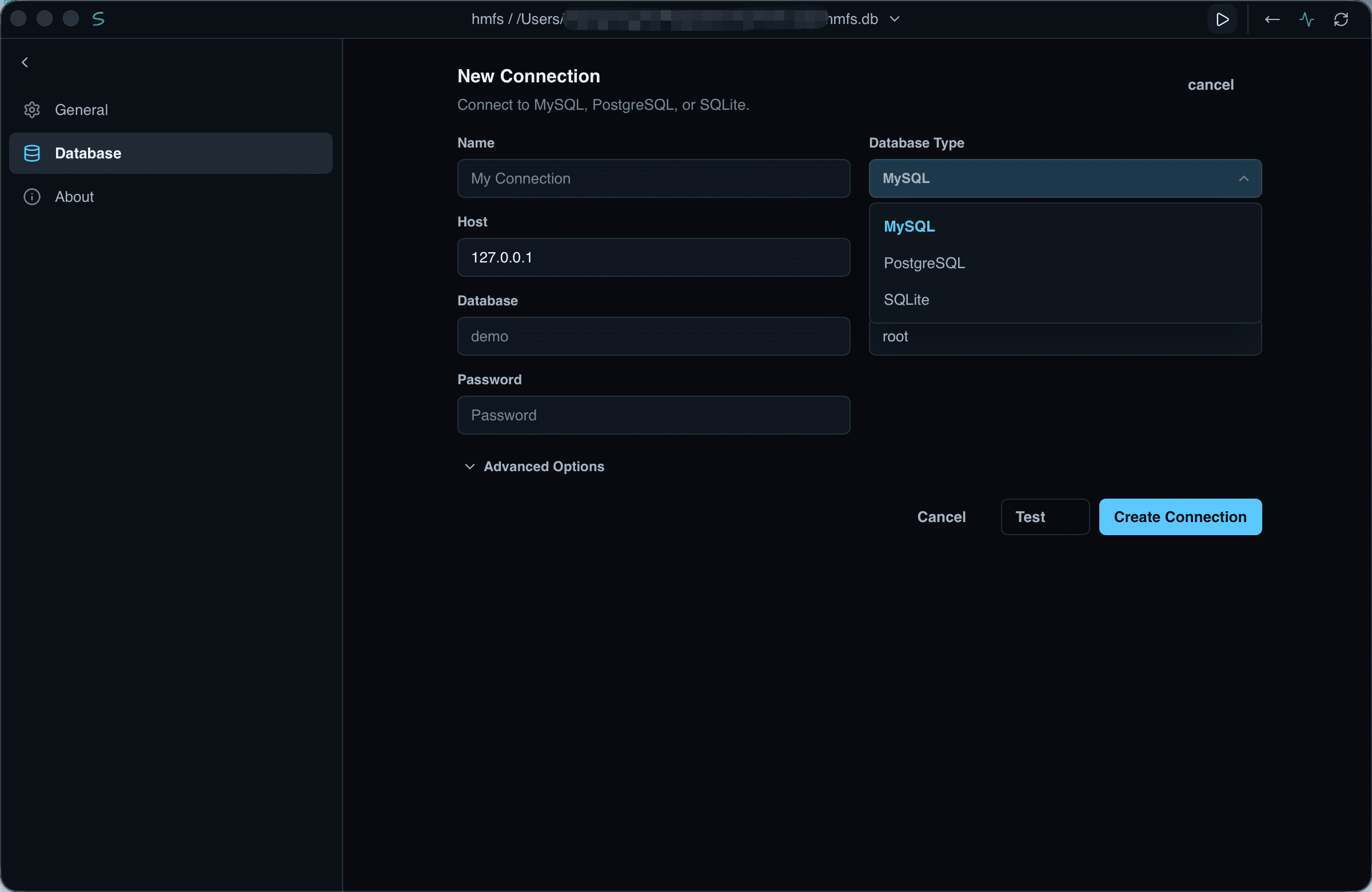Focus the Host field showing 127.0.0.1
1372x892 pixels.
point(654,258)
